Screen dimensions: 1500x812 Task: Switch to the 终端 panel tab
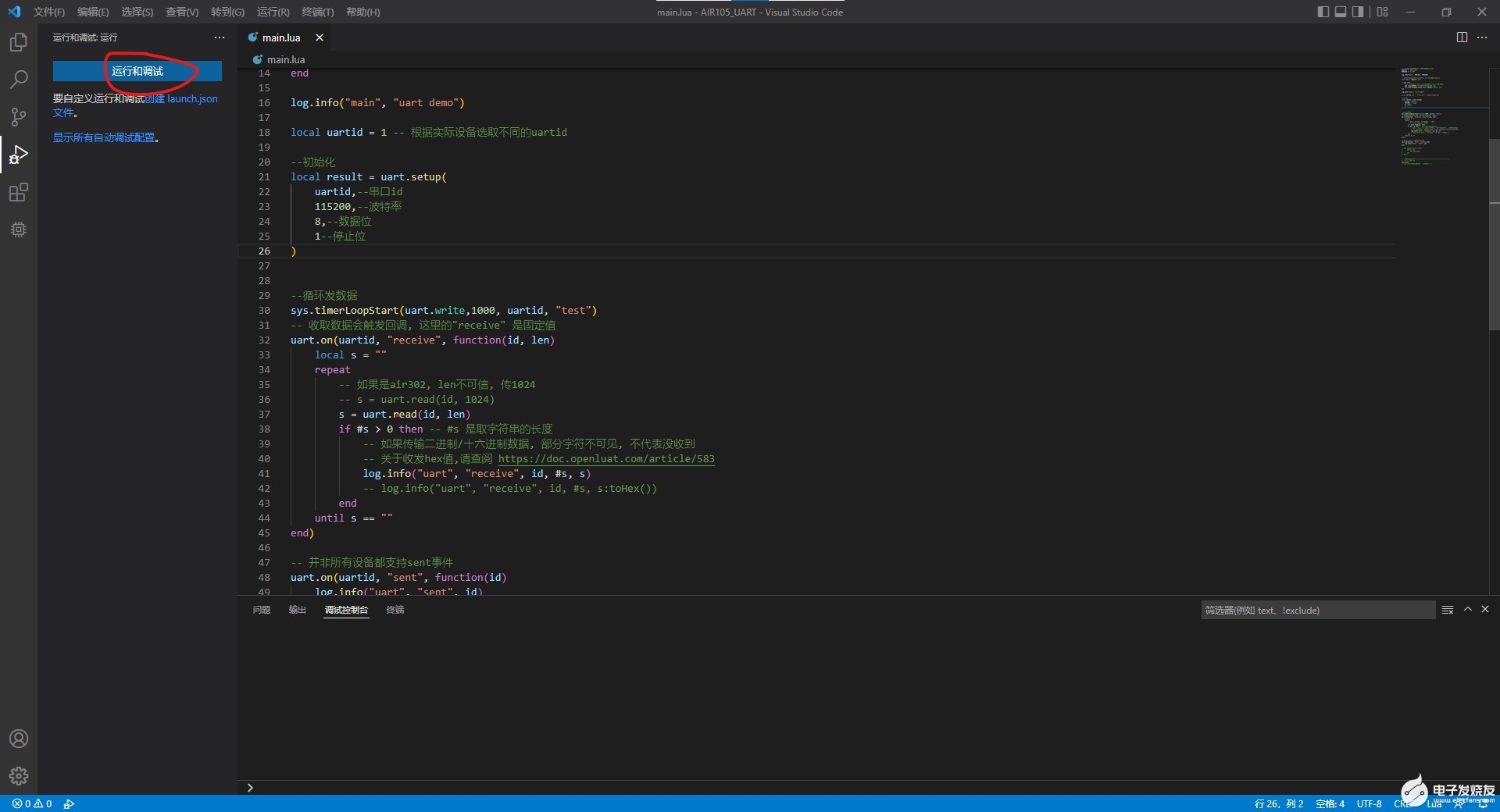(x=395, y=610)
